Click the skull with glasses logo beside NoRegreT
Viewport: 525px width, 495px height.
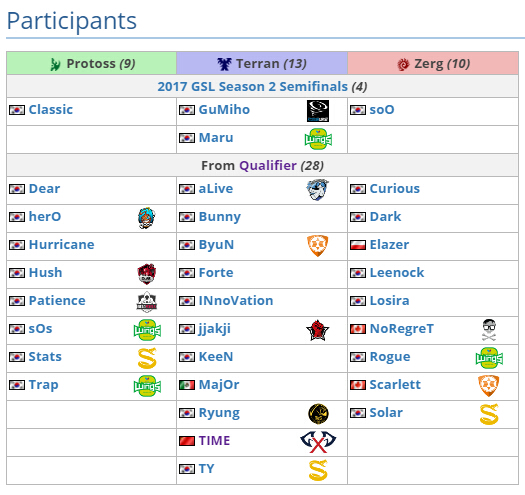(x=489, y=330)
